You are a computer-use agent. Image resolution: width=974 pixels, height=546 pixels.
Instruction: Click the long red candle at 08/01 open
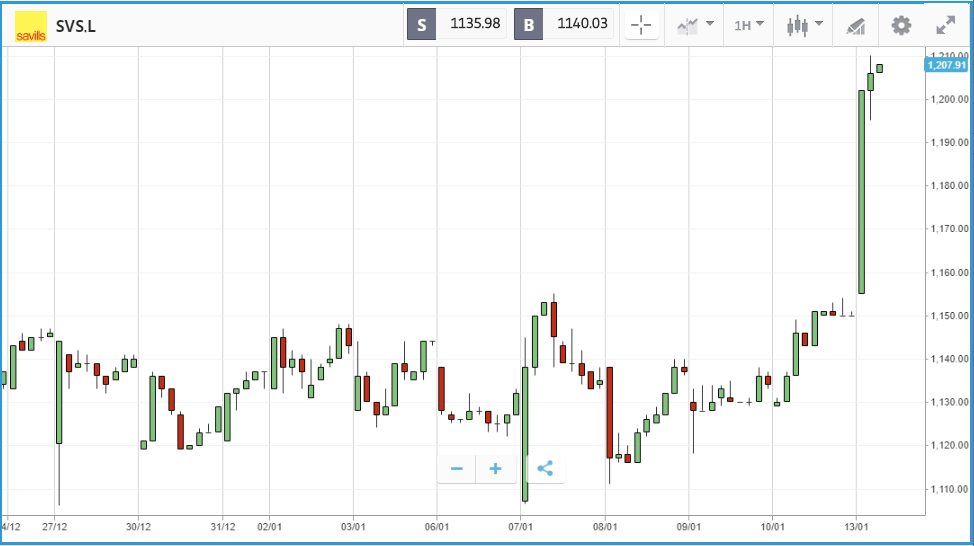tap(610, 413)
